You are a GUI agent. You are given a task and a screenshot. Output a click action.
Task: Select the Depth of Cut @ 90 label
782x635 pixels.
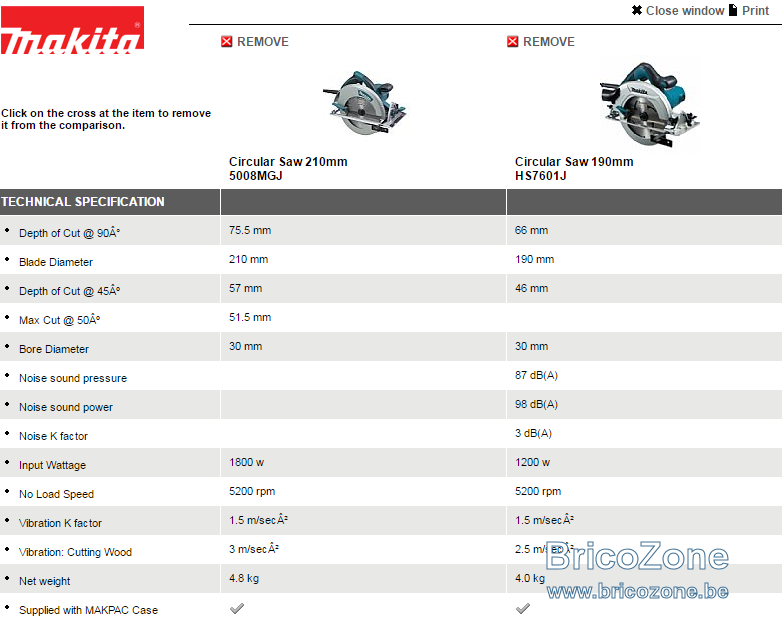pyautogui.click(x=69, y=233)
